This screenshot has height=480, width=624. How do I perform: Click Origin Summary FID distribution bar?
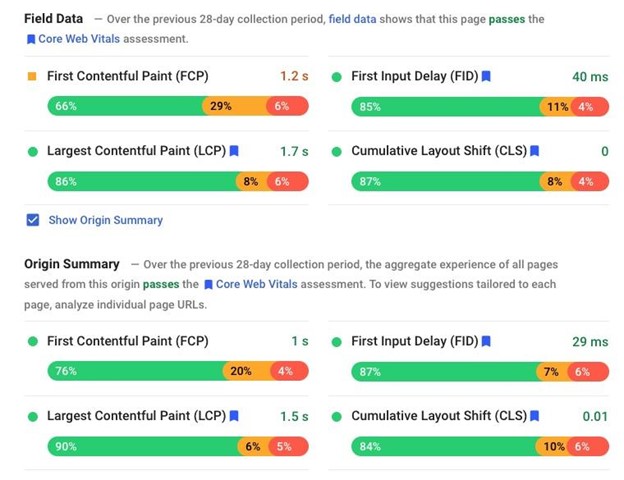[x=480, y=372]
